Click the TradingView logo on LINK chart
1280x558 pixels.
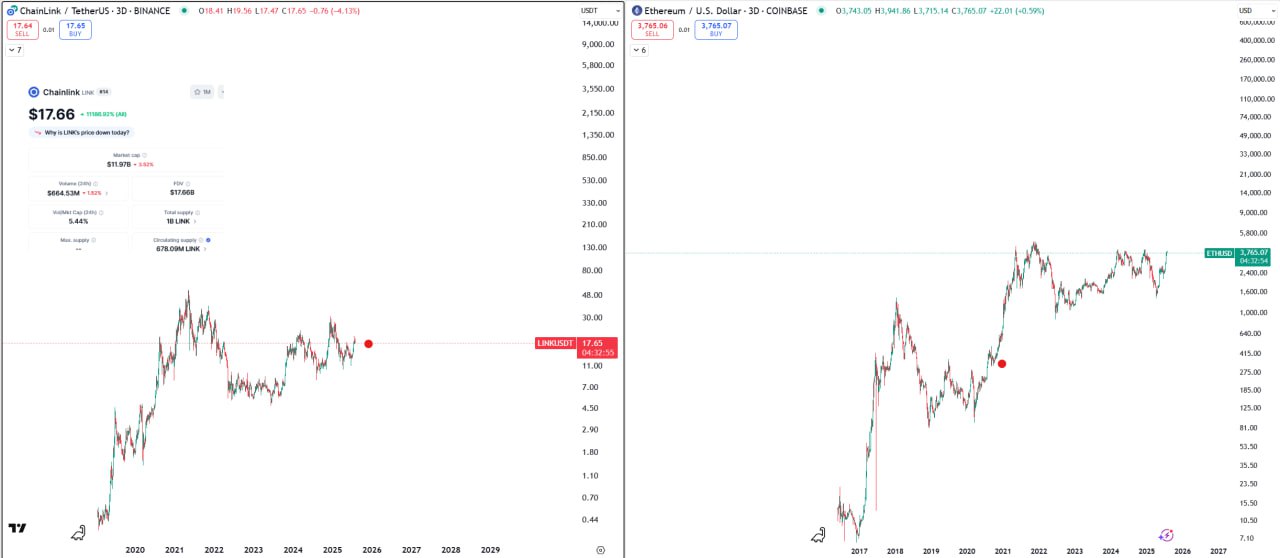[x=17, y=528]
